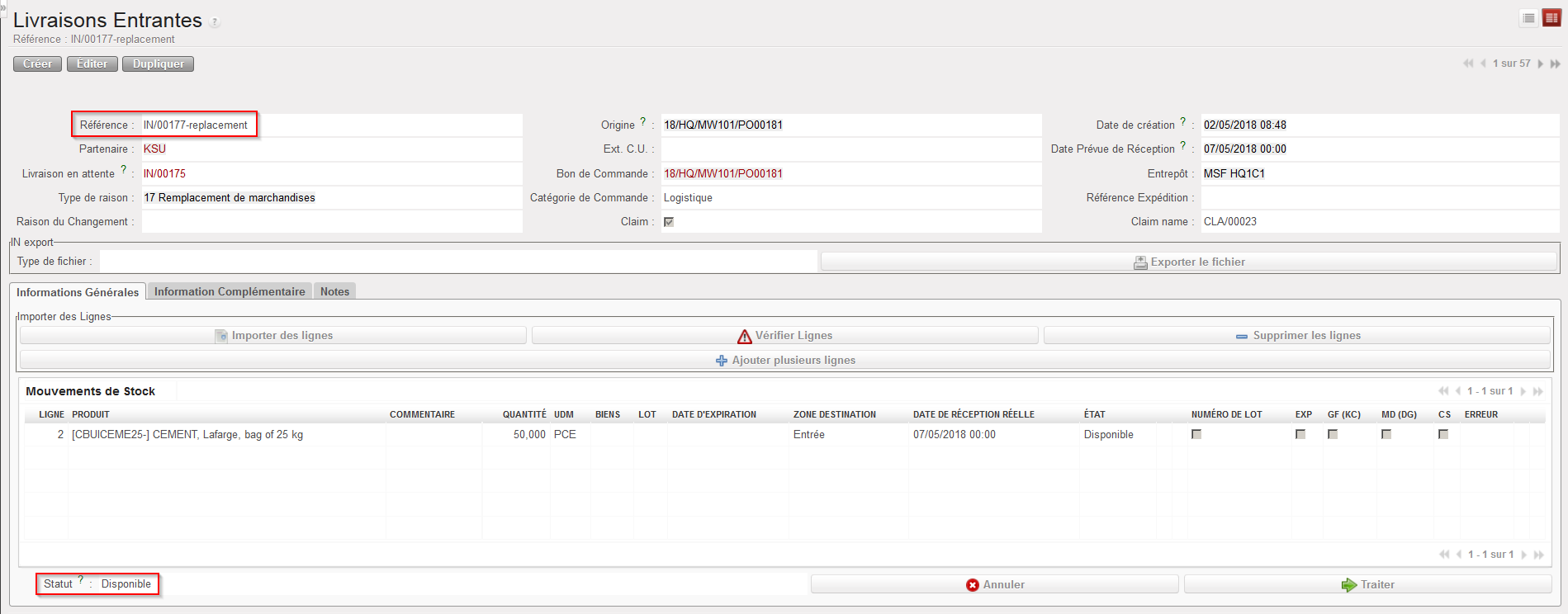Switch to the Notes tab
1568x614 pixels.
334,291
